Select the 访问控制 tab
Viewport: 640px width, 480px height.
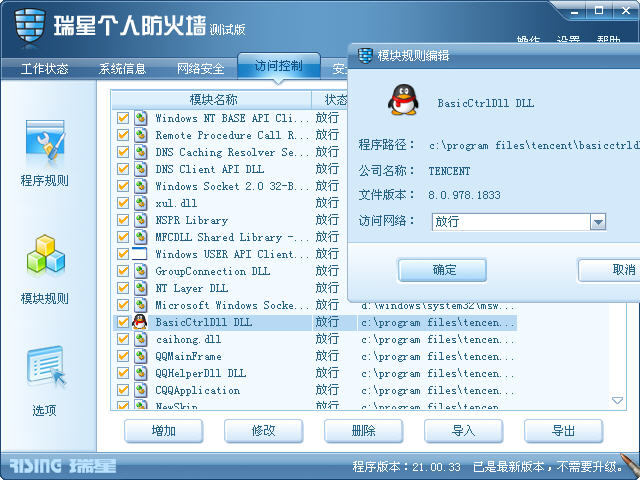[279, 66]
